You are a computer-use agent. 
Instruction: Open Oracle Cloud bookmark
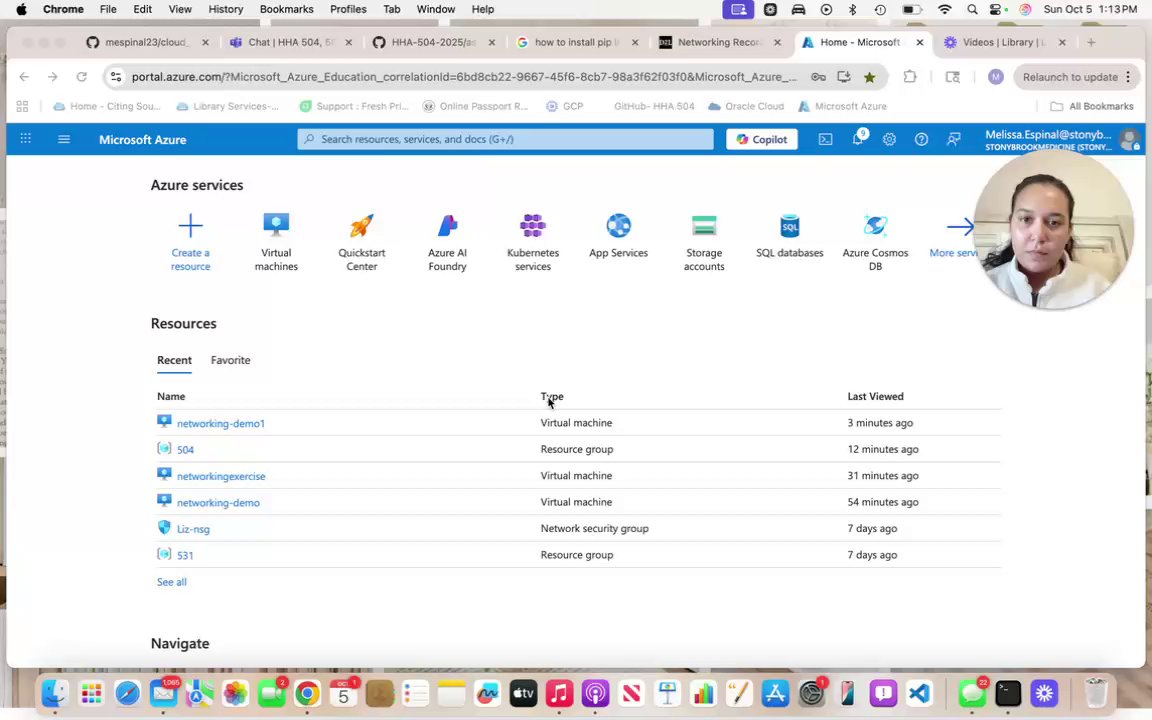coord(746,107)
